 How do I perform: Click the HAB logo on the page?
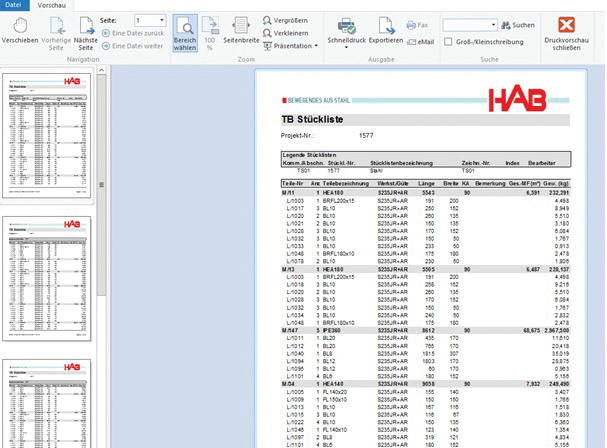[x=517, y=100]
